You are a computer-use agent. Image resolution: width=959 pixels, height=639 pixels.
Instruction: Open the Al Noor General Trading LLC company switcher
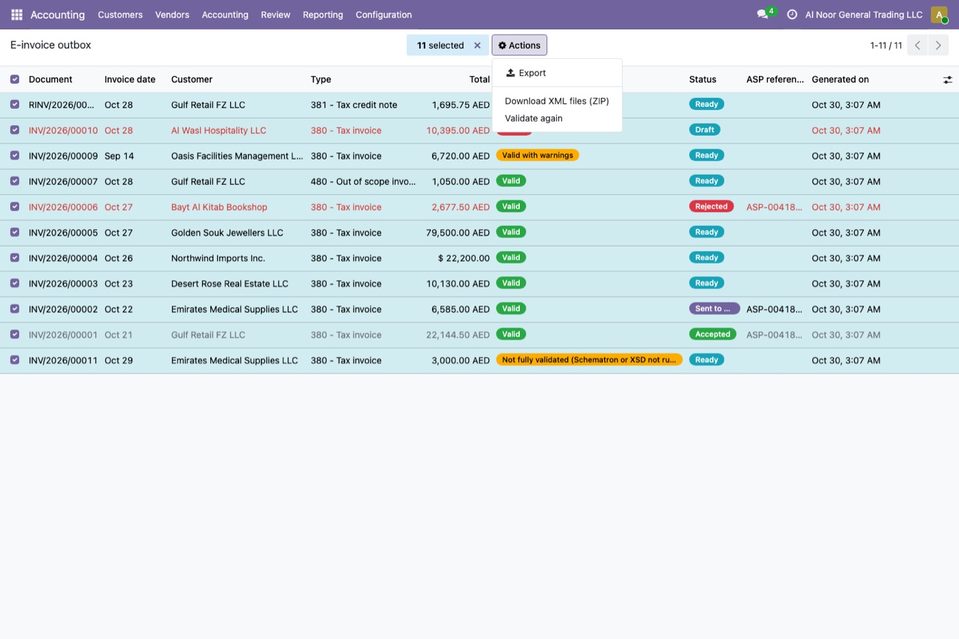click(x=864, y=15)
